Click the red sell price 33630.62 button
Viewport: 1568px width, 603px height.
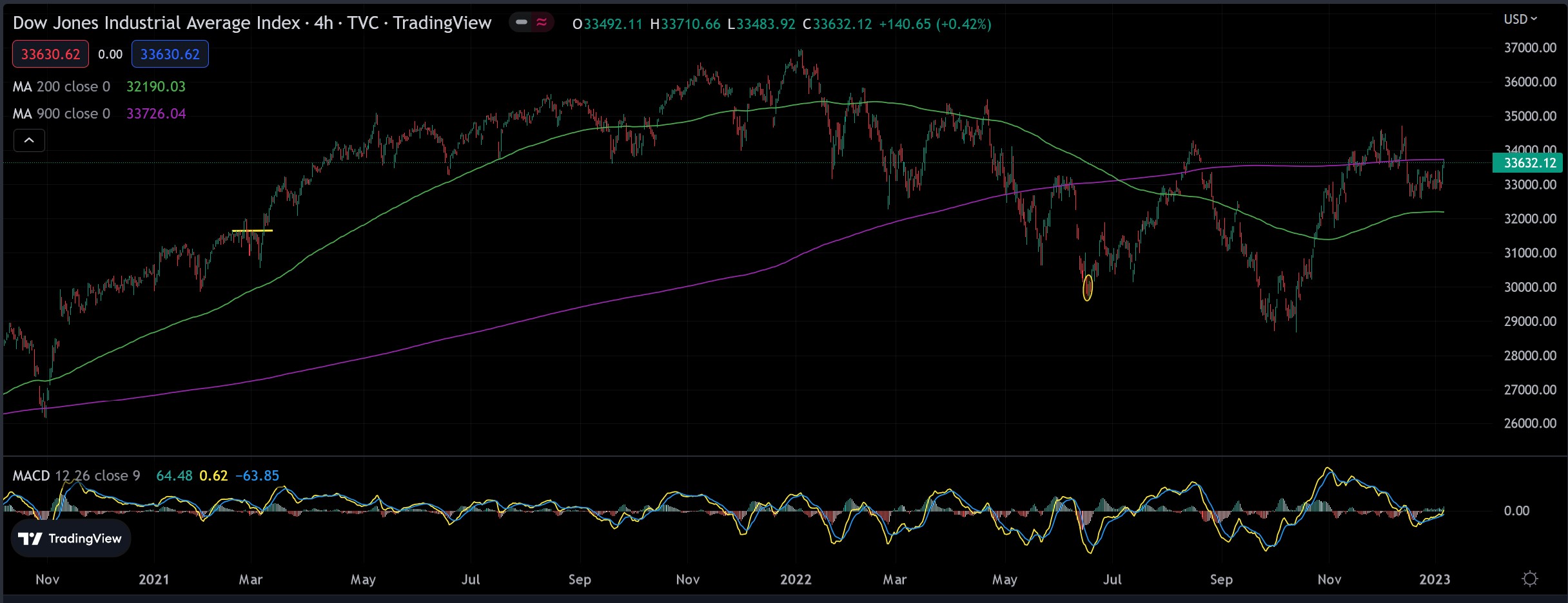(x=50, y=54)
